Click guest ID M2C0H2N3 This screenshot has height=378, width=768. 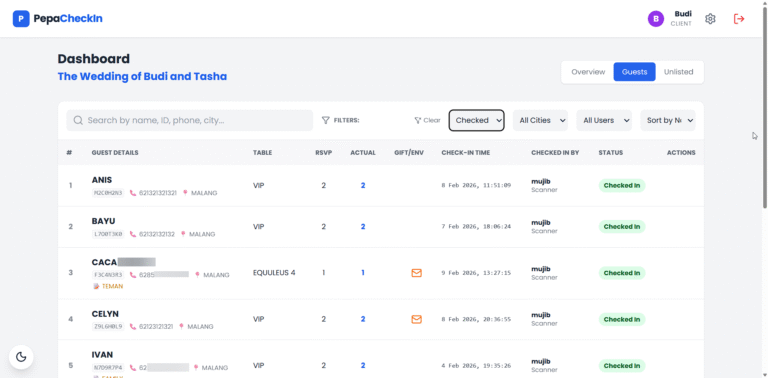pos(108,193)
